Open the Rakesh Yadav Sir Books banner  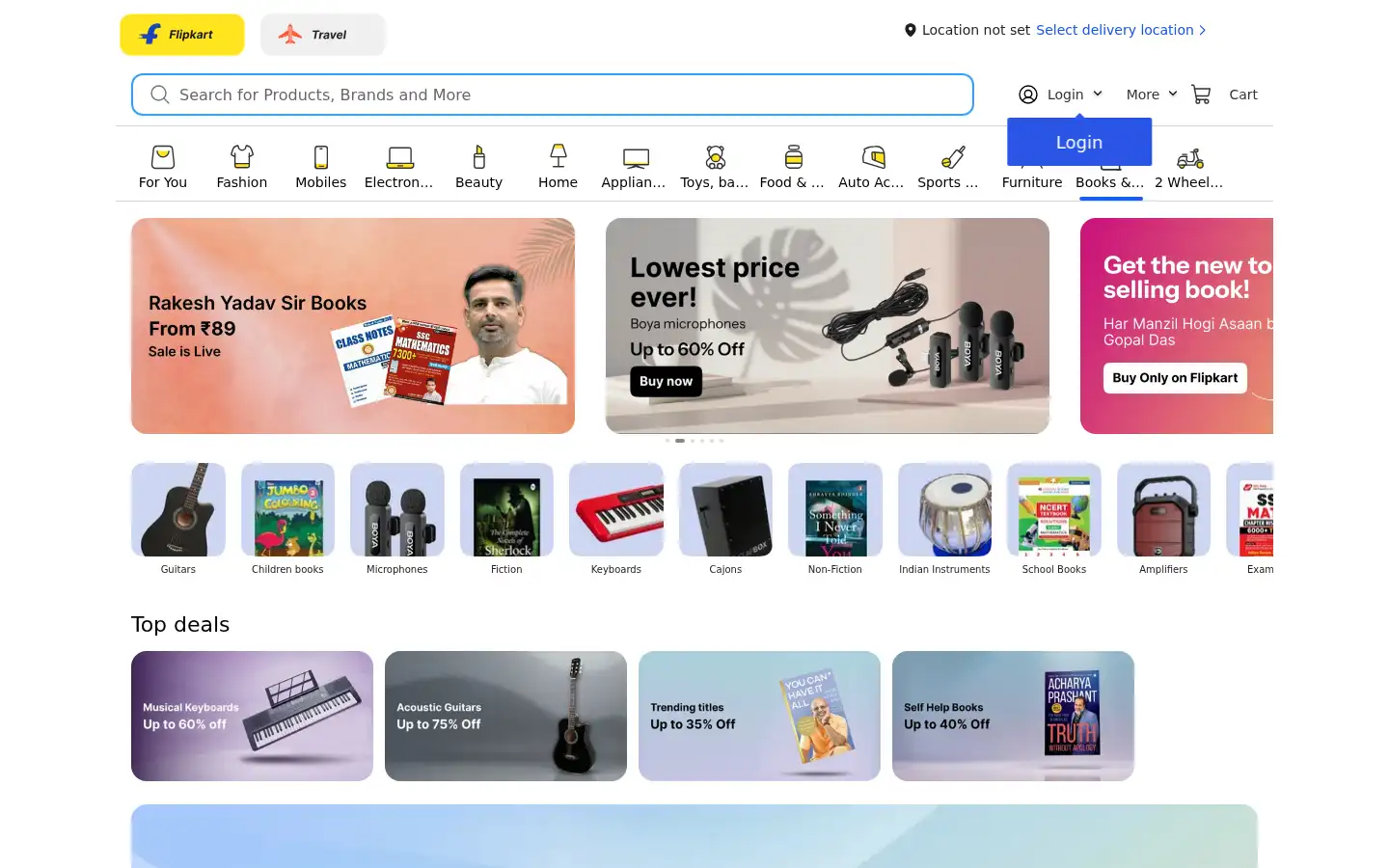(x=353, y=326)
